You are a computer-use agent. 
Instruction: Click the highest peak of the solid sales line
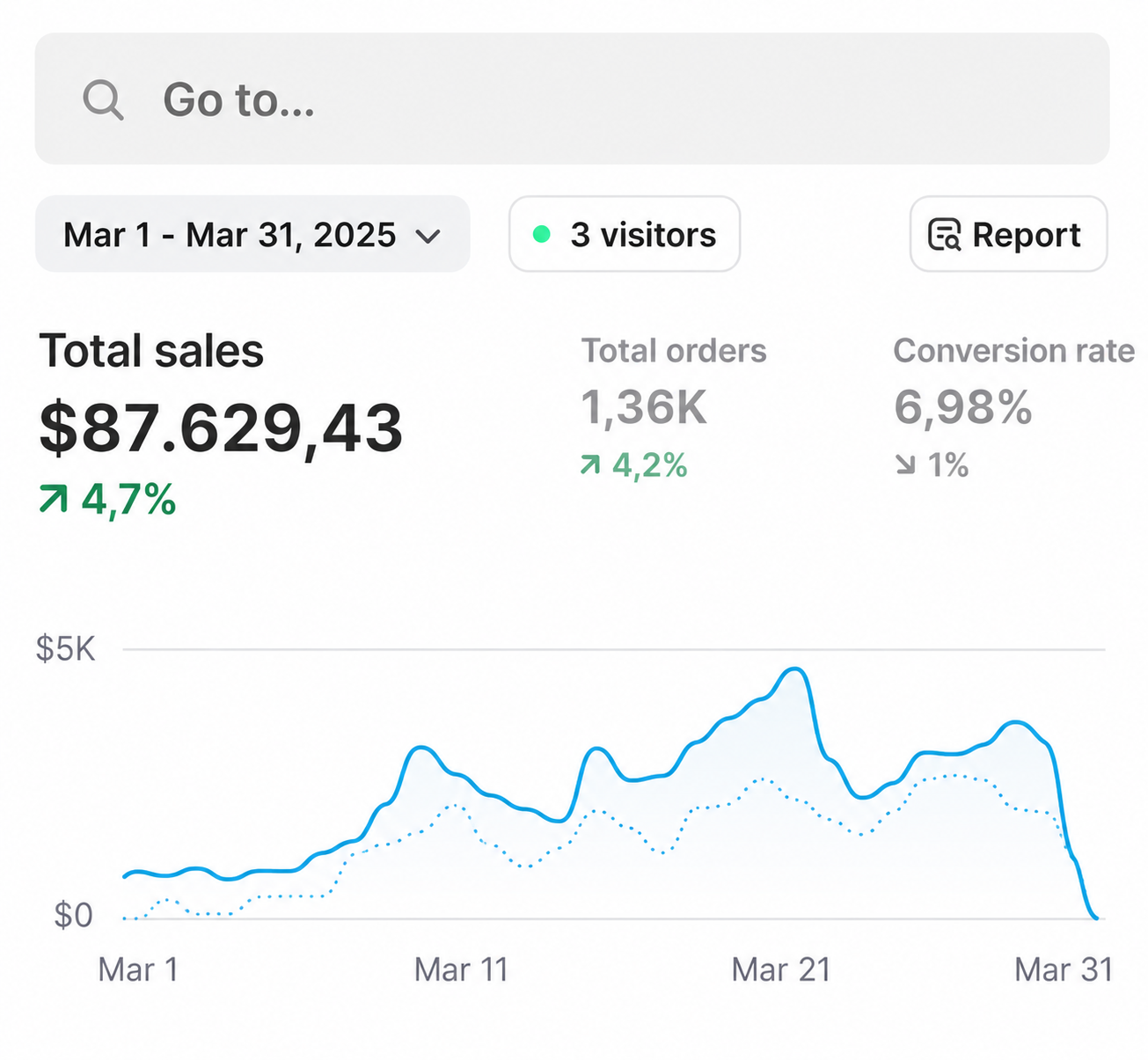click(795, 670)
